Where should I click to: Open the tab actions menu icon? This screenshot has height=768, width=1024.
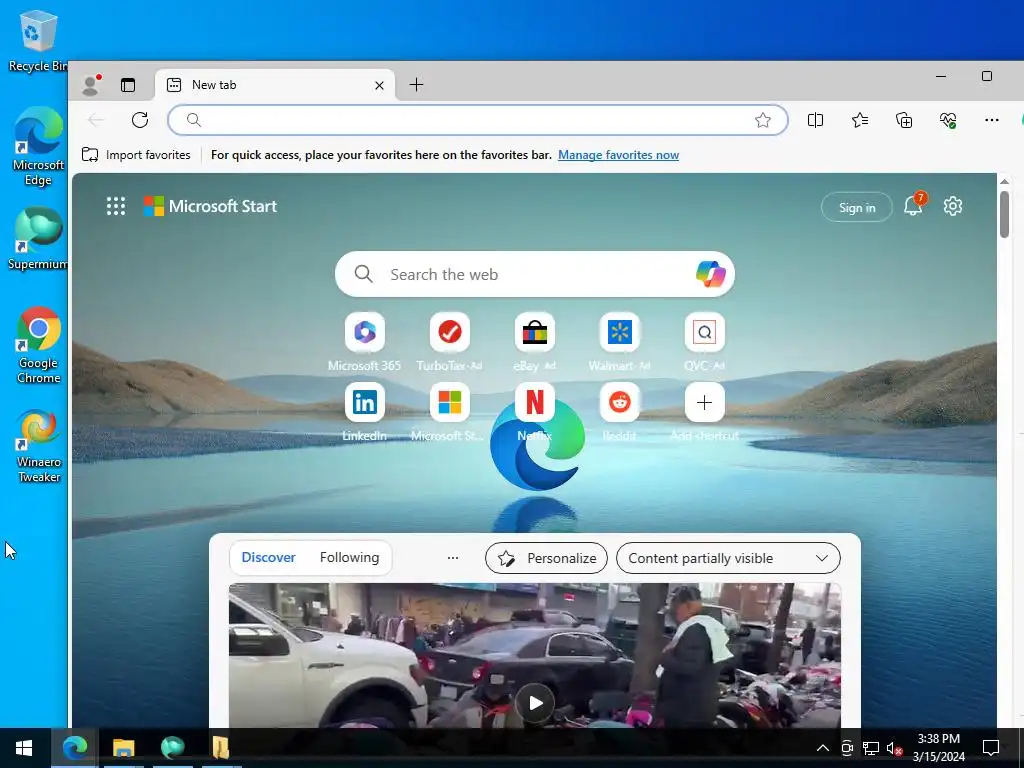128,85
